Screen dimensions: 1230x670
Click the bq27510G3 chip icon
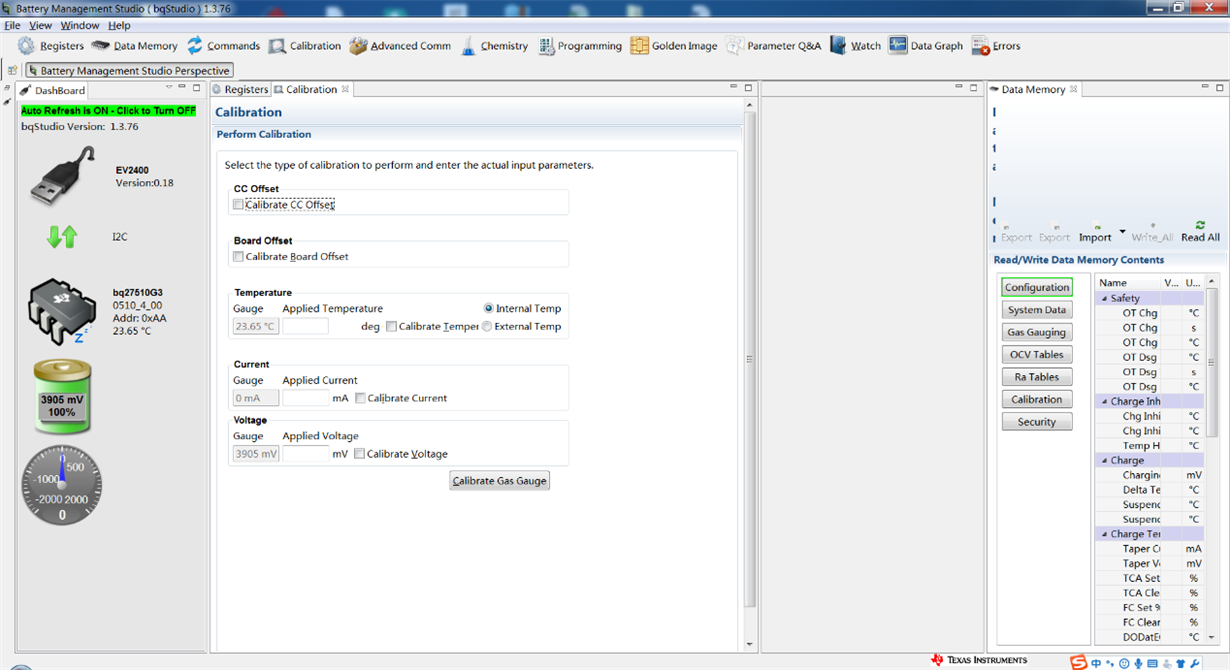61,311
